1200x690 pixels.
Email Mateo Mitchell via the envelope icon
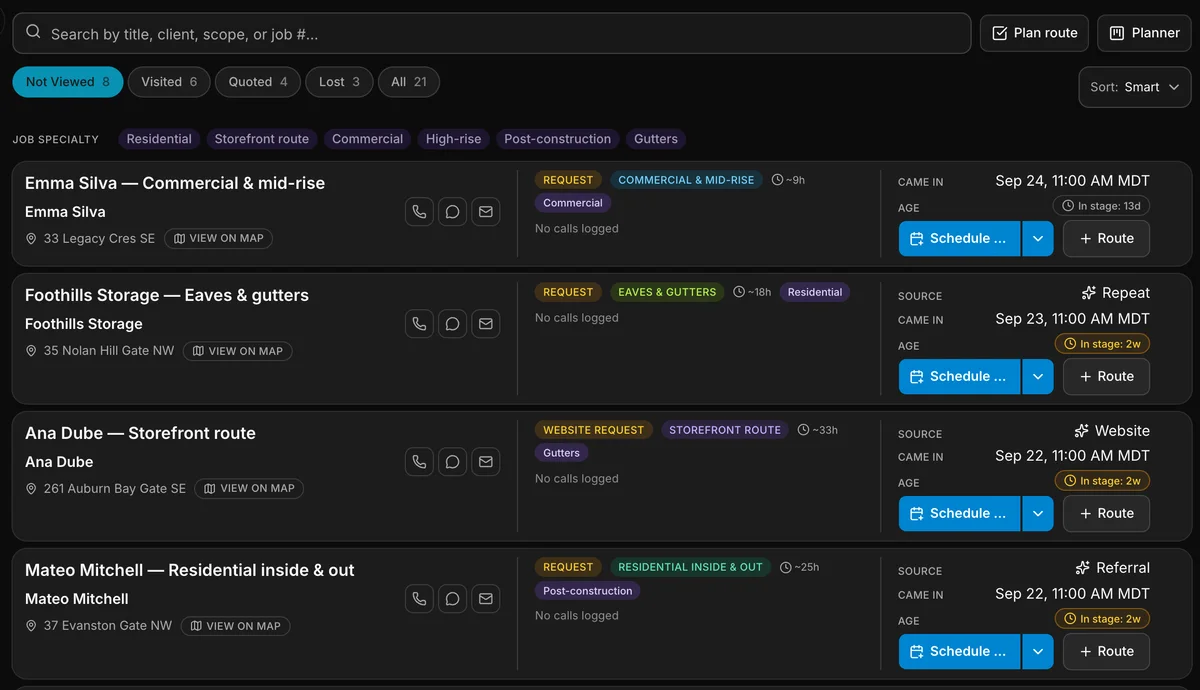(x=486, y=599)
